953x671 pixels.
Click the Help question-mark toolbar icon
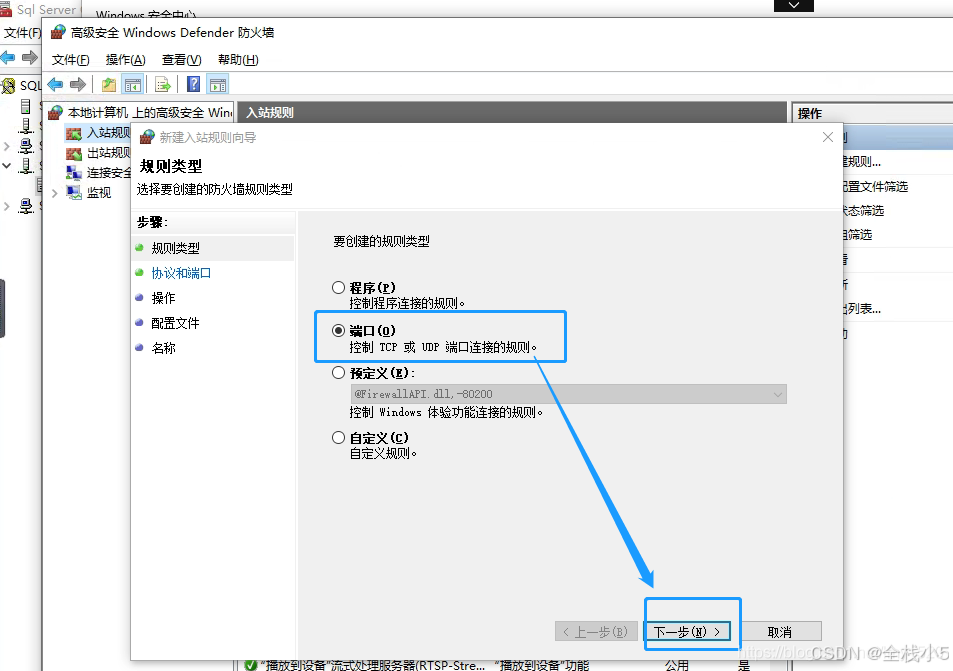(x=193, y=83)
